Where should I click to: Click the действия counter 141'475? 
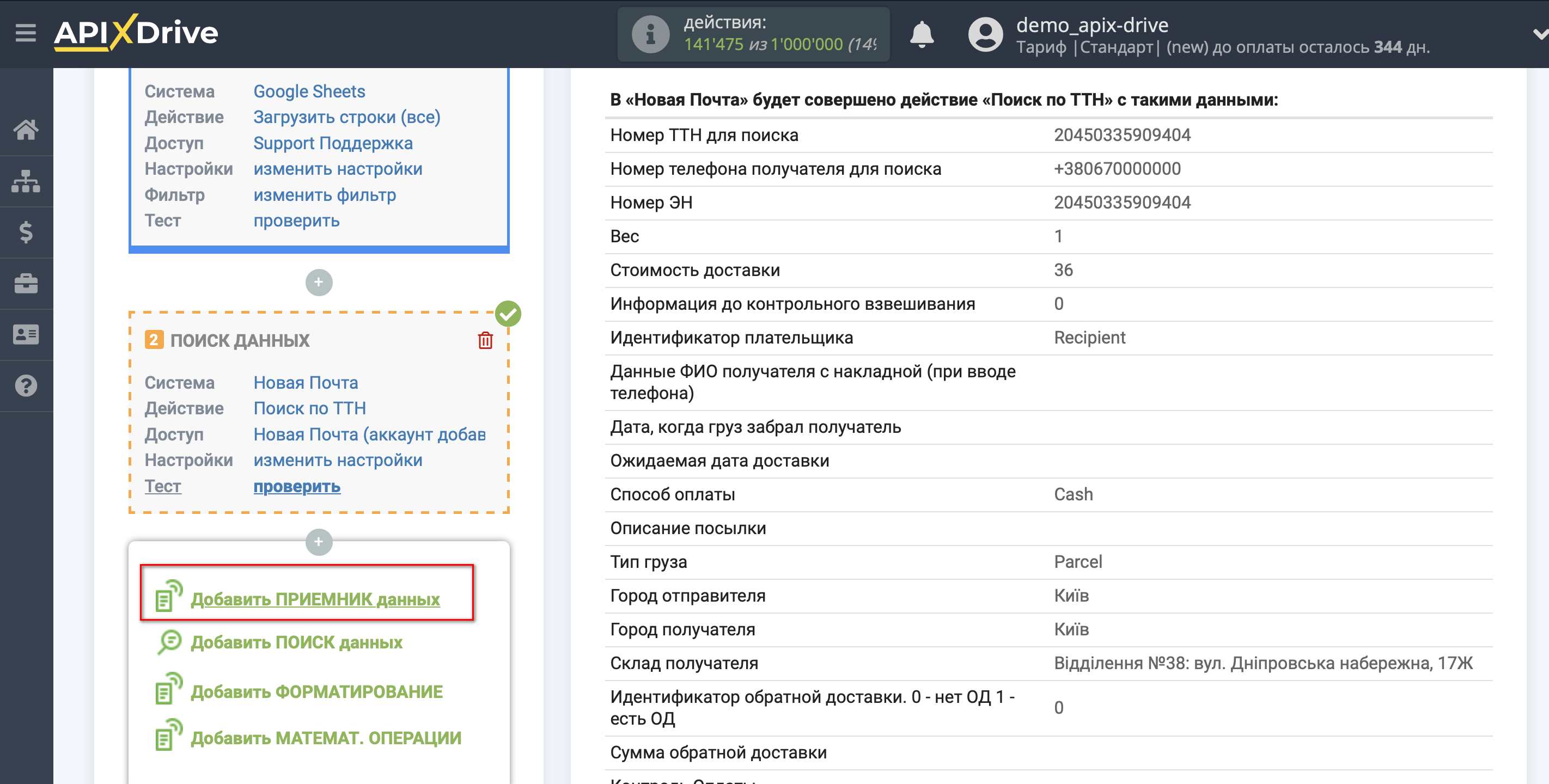tap(713, 44)
